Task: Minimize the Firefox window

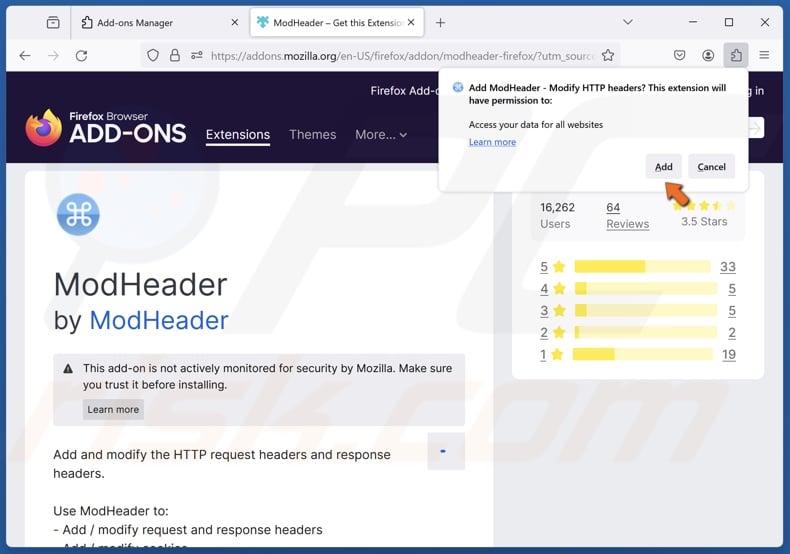Action: click(693, 22)
